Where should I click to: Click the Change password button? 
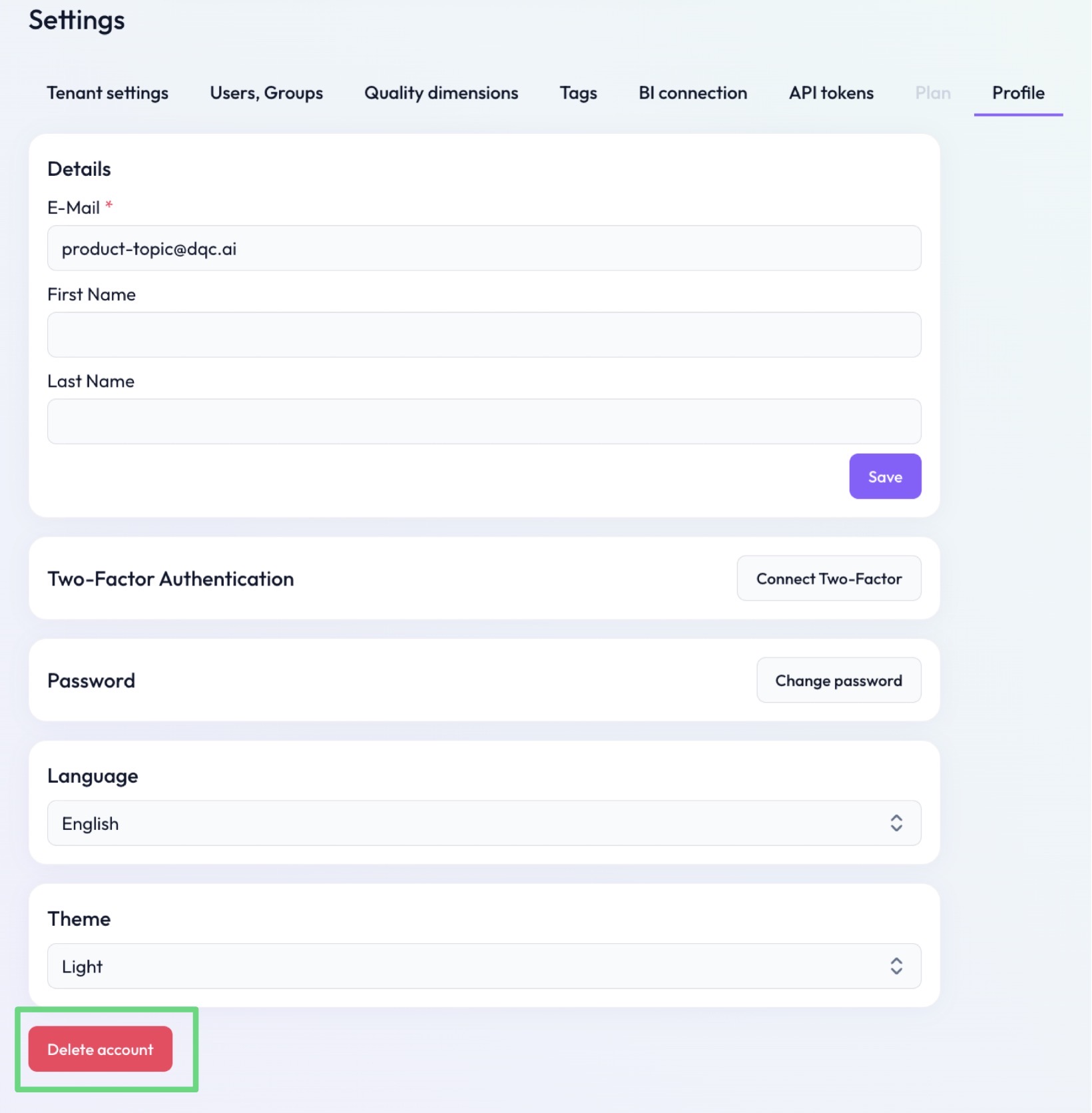pyautogui.click(x=838, y=680)
